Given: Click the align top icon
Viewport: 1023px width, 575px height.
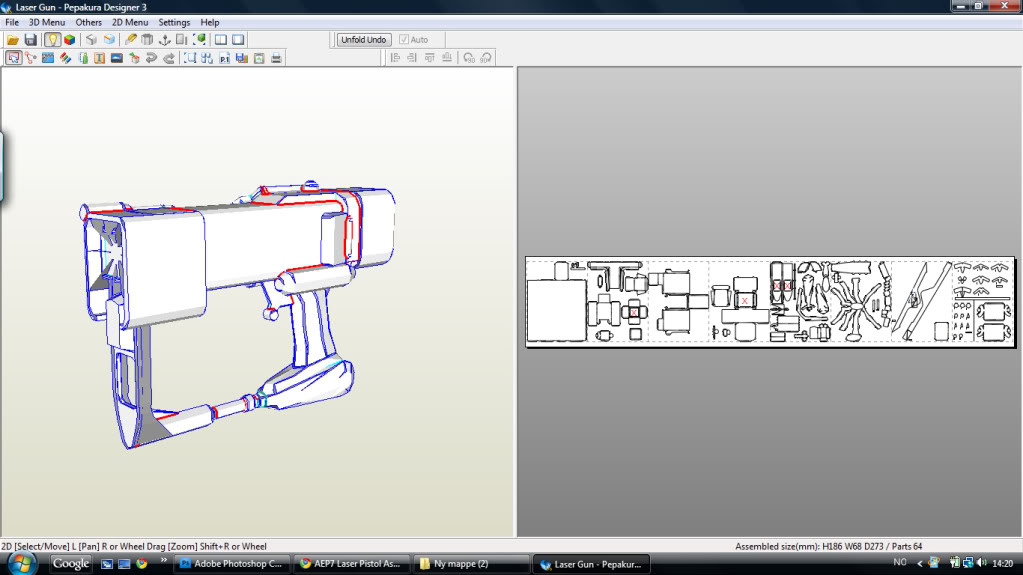Looking at the screenshot, I should coord(429,58).
